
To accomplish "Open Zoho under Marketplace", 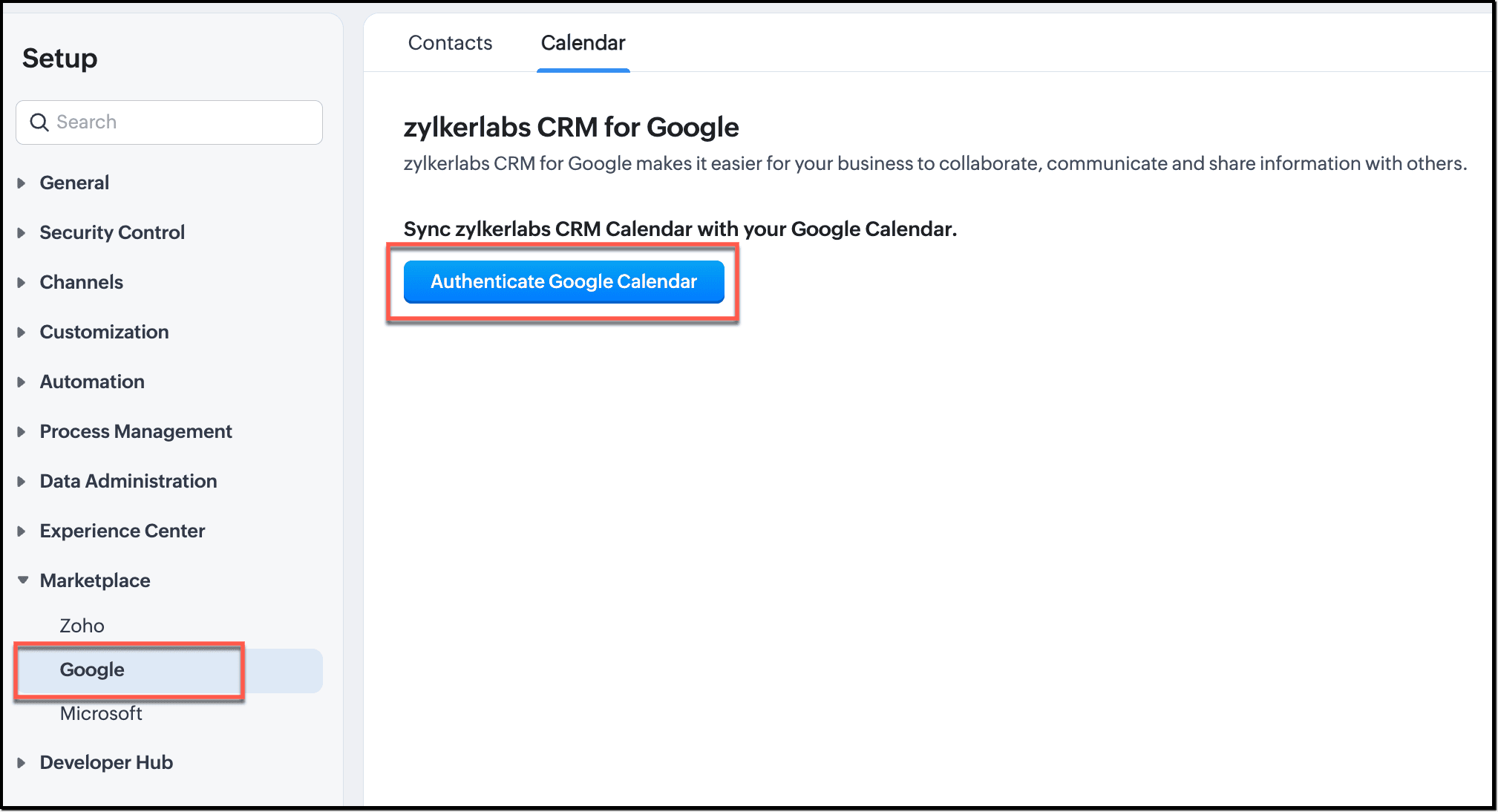I will point(82,626).
